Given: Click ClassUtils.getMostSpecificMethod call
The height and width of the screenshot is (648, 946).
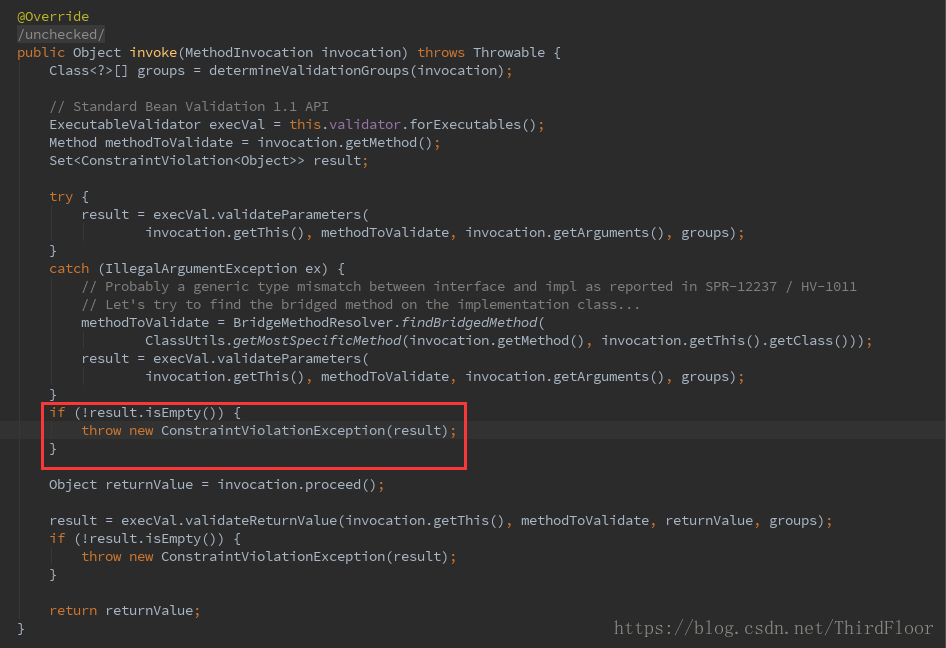Looking at the screenshot, I should coord(508,341).
